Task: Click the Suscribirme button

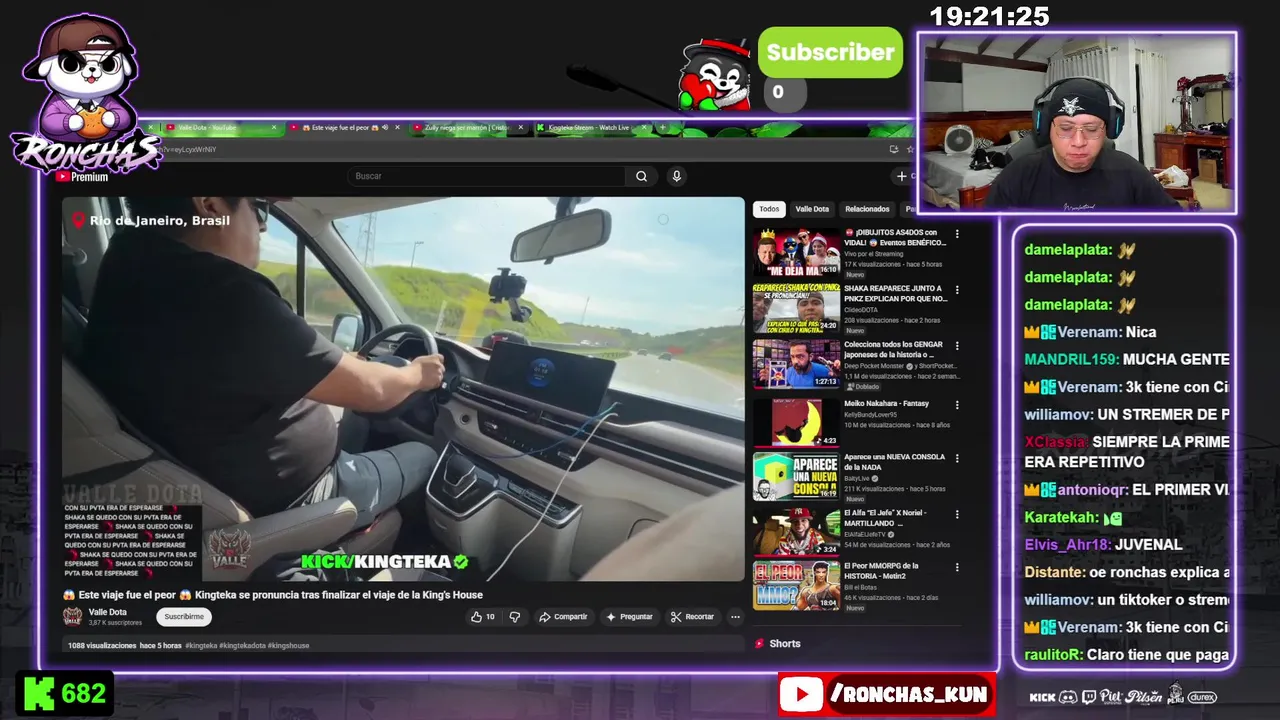Action: click(x=184, y=617)
